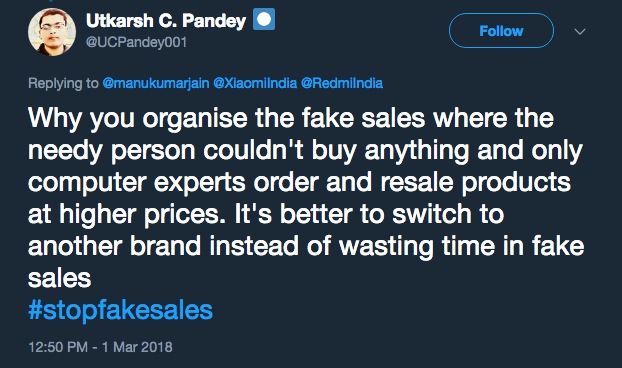The width and height of the screenshot is (622, 368).
Task: Click the 1 Mar 2018 date
Action: point(137,347)
